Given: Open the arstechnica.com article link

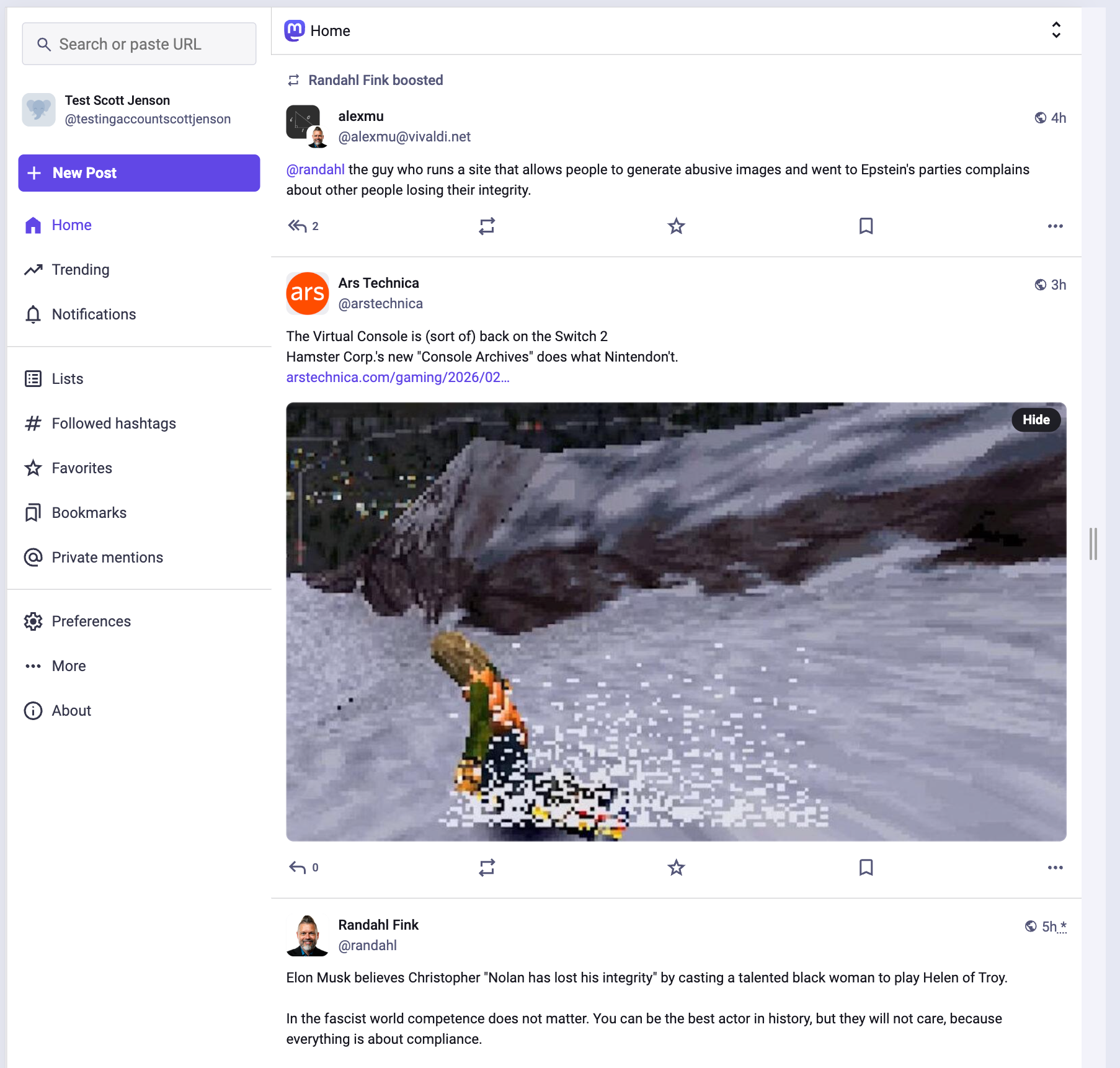Looking at the screenshot, I should point(398,377).
